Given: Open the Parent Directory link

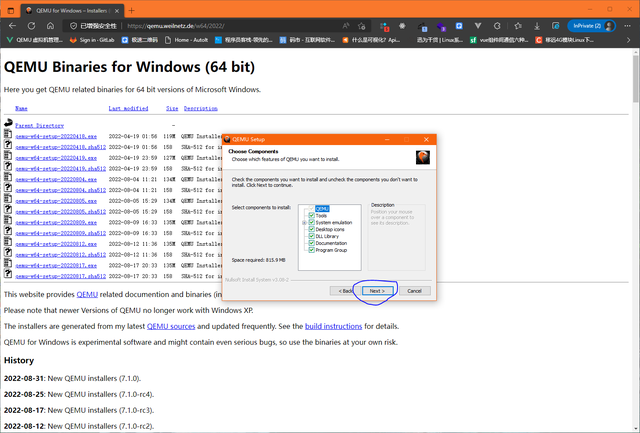Looking at the screenshot, I should (x=40, y=125).
